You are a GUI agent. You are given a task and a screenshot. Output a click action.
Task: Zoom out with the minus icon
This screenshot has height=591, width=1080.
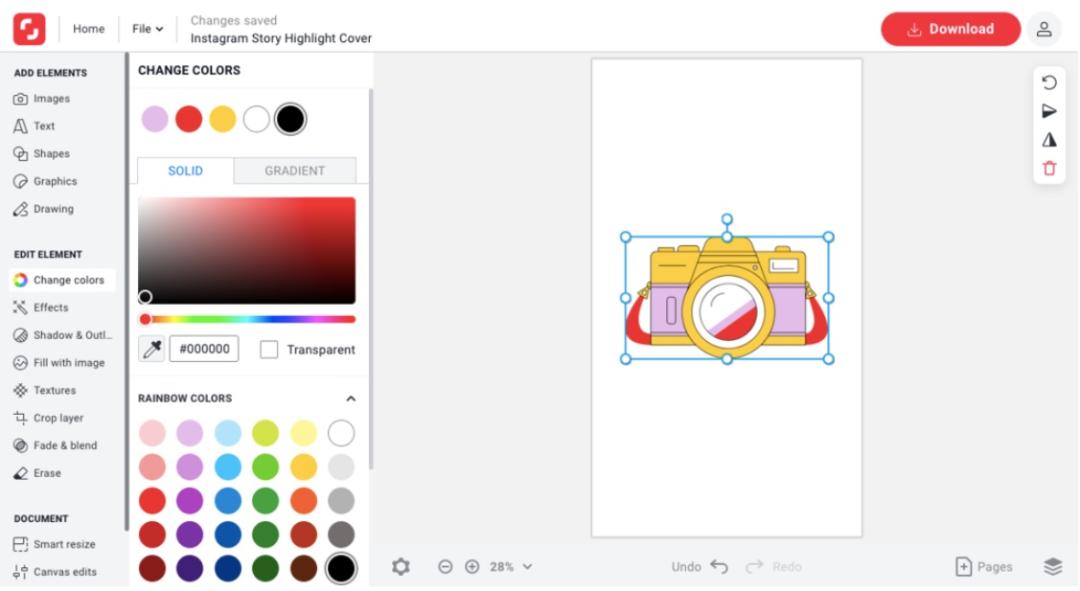click(446, 567)
